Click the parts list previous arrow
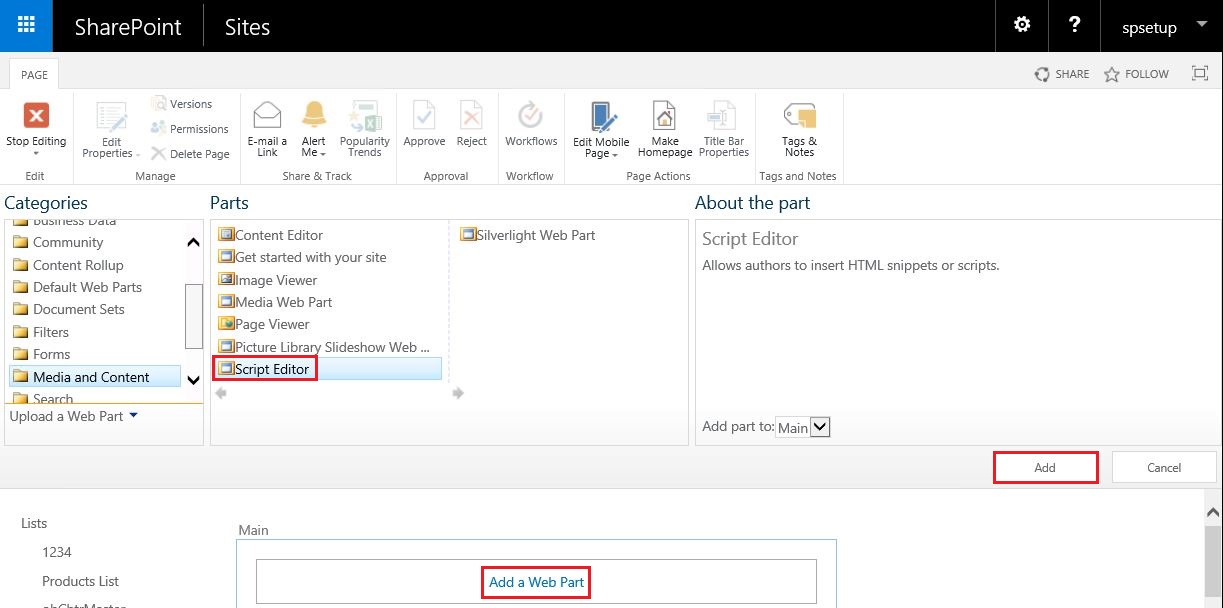Image resolution: width=1223 pixels, height=608 pixels. point(221,394)
